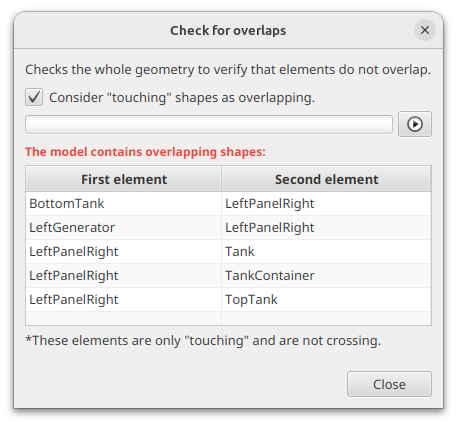Select LeftPanelRight in the Tank row
Screen dimensions: 457x425
point(124,252)
